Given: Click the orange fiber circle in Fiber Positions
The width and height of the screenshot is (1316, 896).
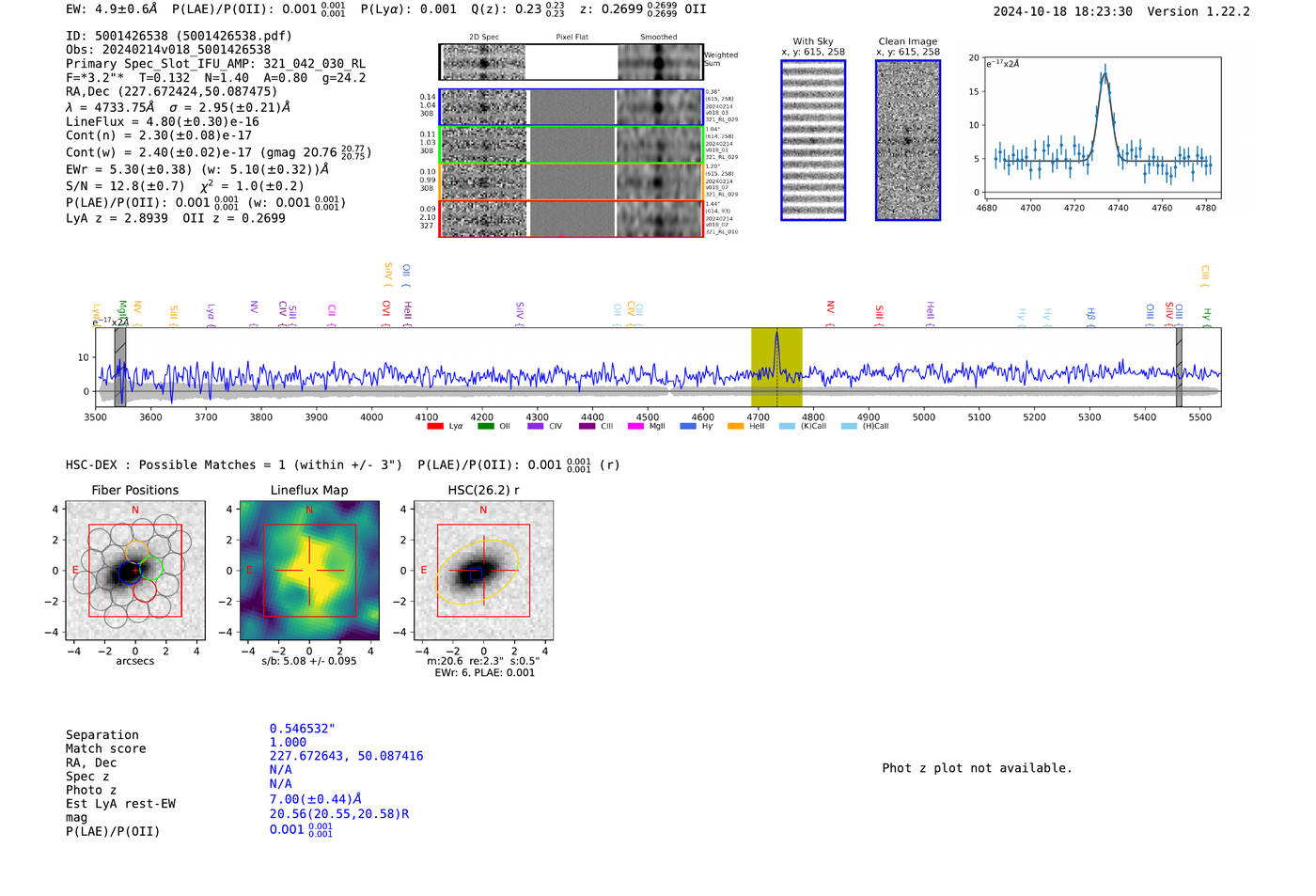Looking at the screenshot, I should 137,552.
